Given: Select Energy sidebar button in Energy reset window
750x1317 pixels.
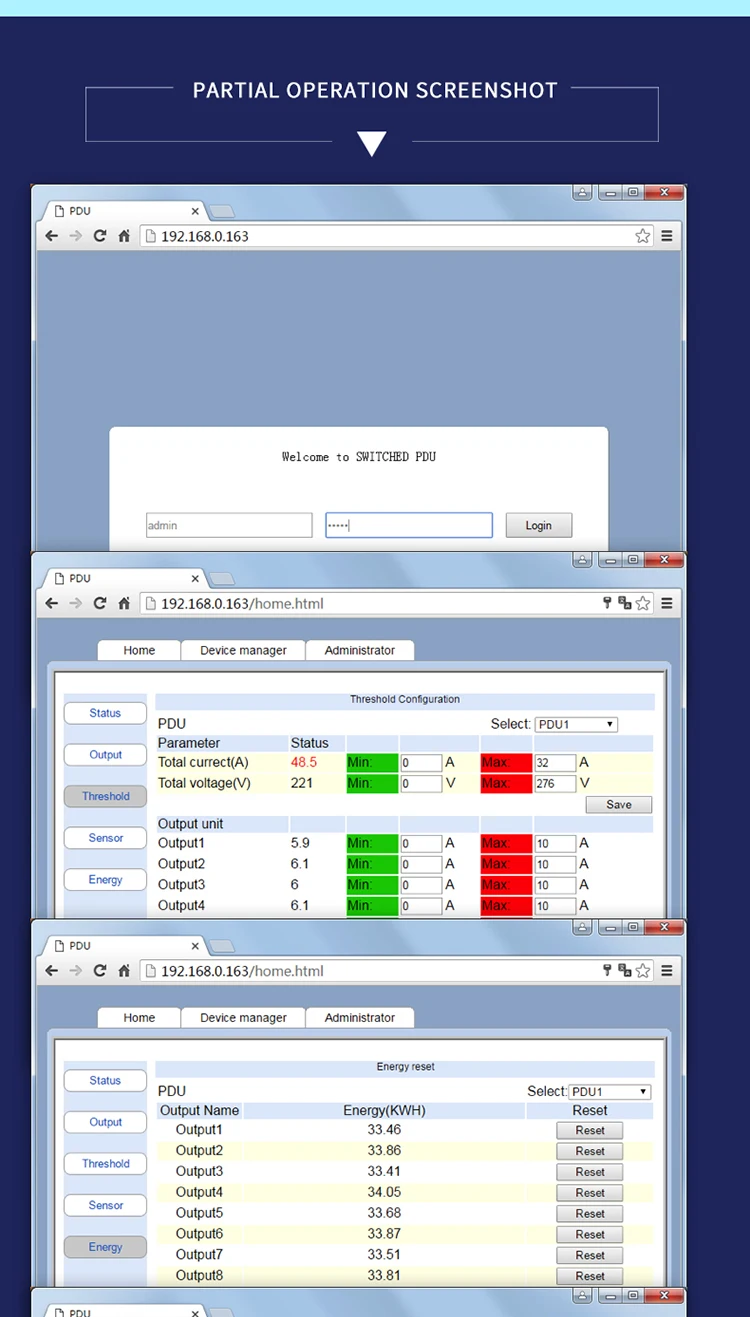Looking at the screenshot, I should pos(105,1247).
